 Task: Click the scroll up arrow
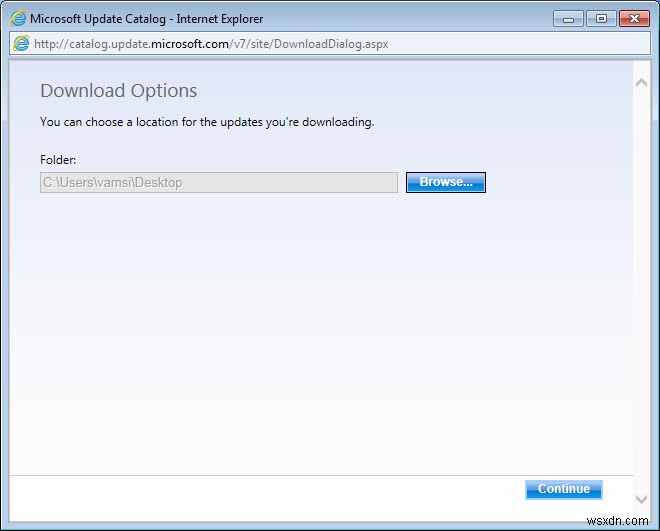641,82
